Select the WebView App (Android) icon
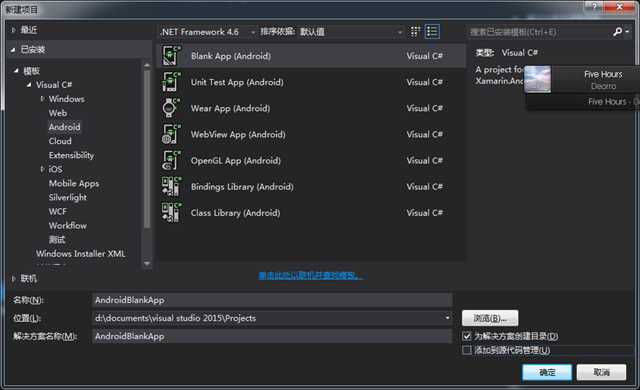 point(171,134)
